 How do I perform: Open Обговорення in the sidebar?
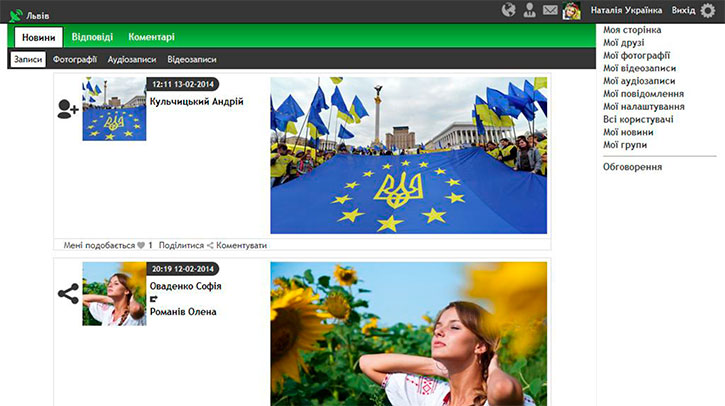click(x=632, y=167)
